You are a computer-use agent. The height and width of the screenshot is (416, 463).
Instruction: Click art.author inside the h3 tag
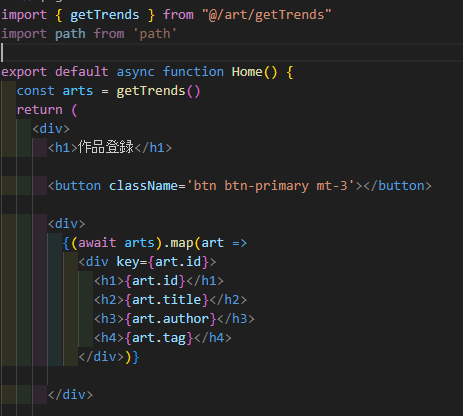(170, 319)
